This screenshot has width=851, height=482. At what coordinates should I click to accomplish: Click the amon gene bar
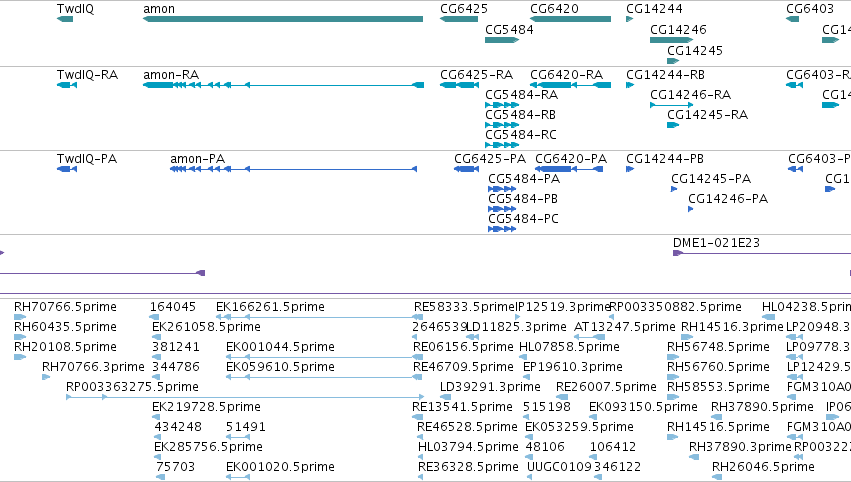[283, 19]
